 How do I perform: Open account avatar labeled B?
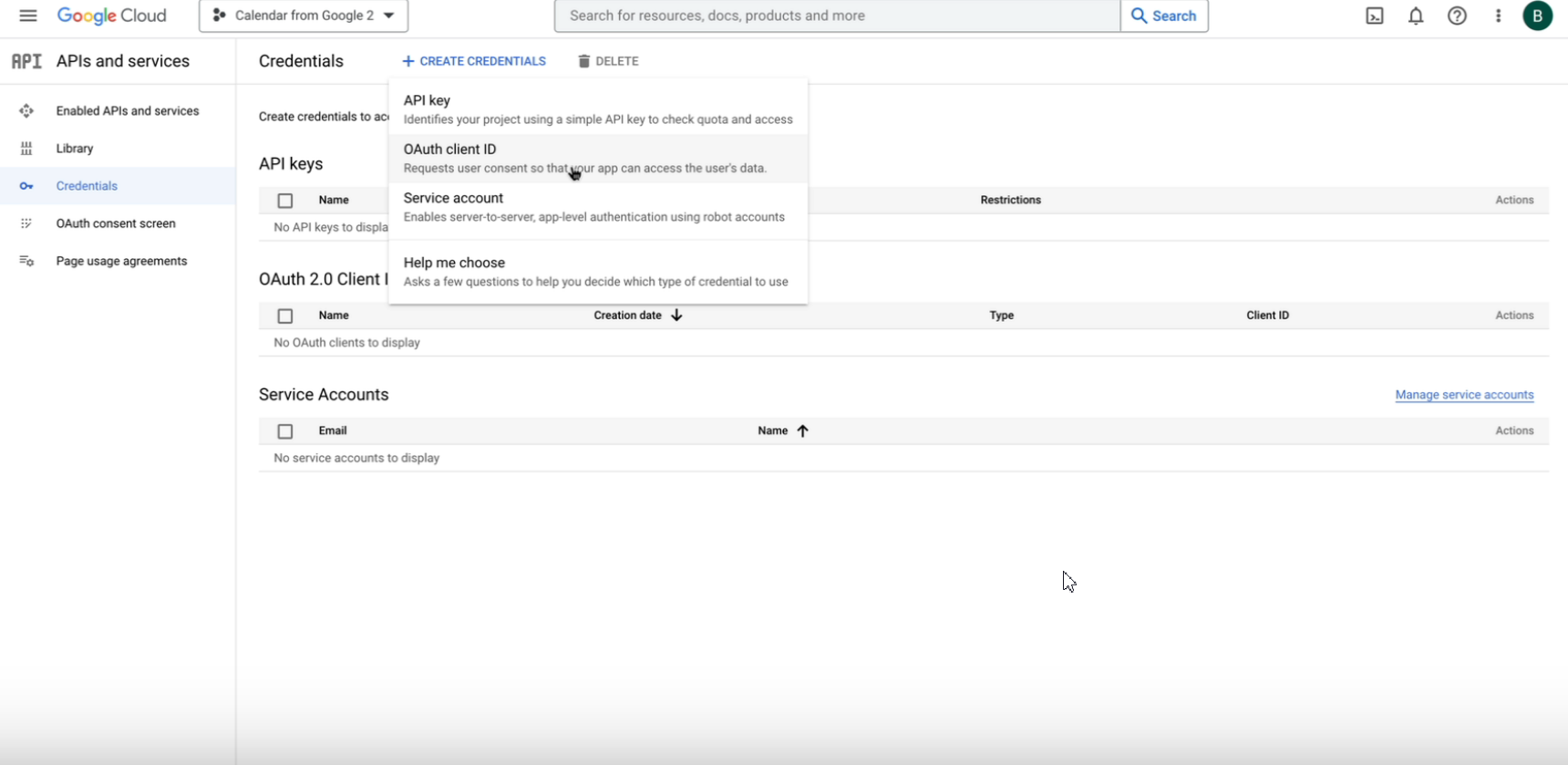click(x=1537, y=16)
